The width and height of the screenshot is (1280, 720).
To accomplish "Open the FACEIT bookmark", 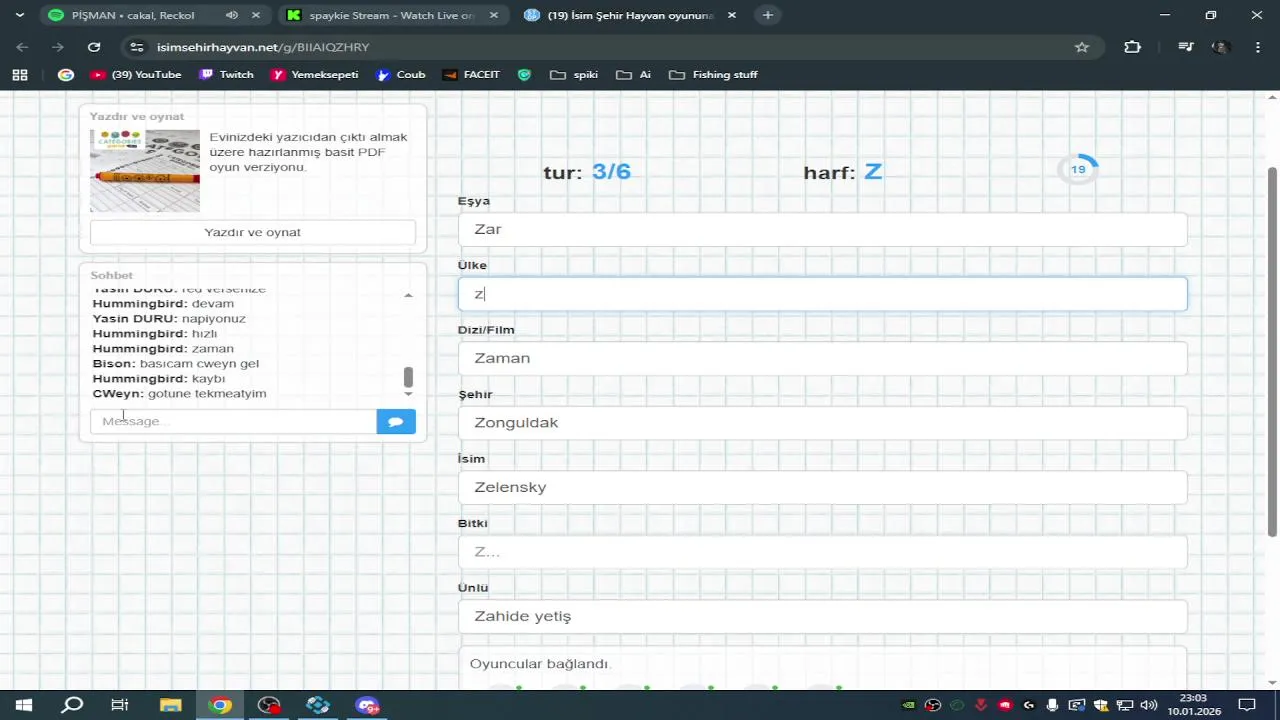I will pyautogui.click(x=471, y=75).
